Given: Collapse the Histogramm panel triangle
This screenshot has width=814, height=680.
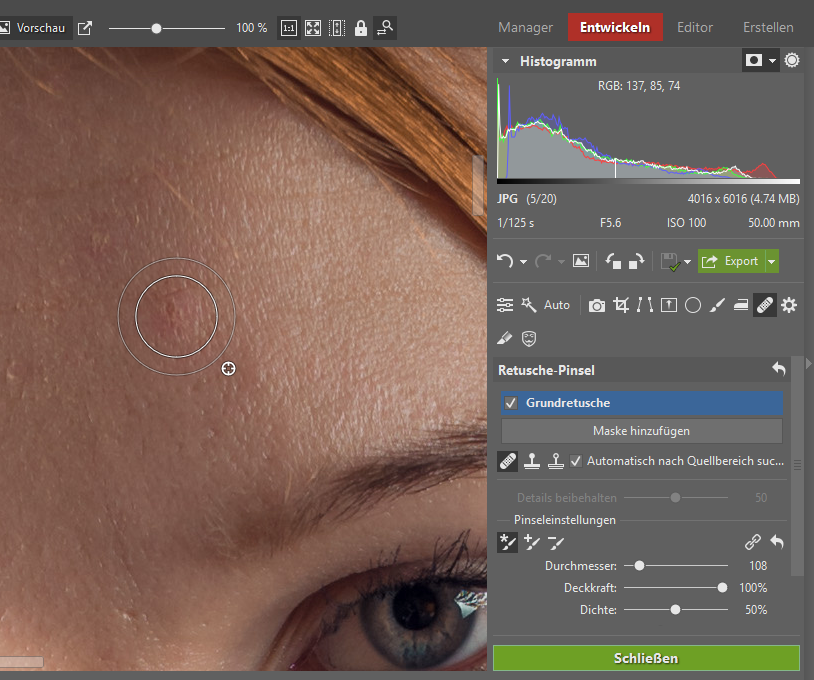Looking at the screenshot, I should [505, 61].
